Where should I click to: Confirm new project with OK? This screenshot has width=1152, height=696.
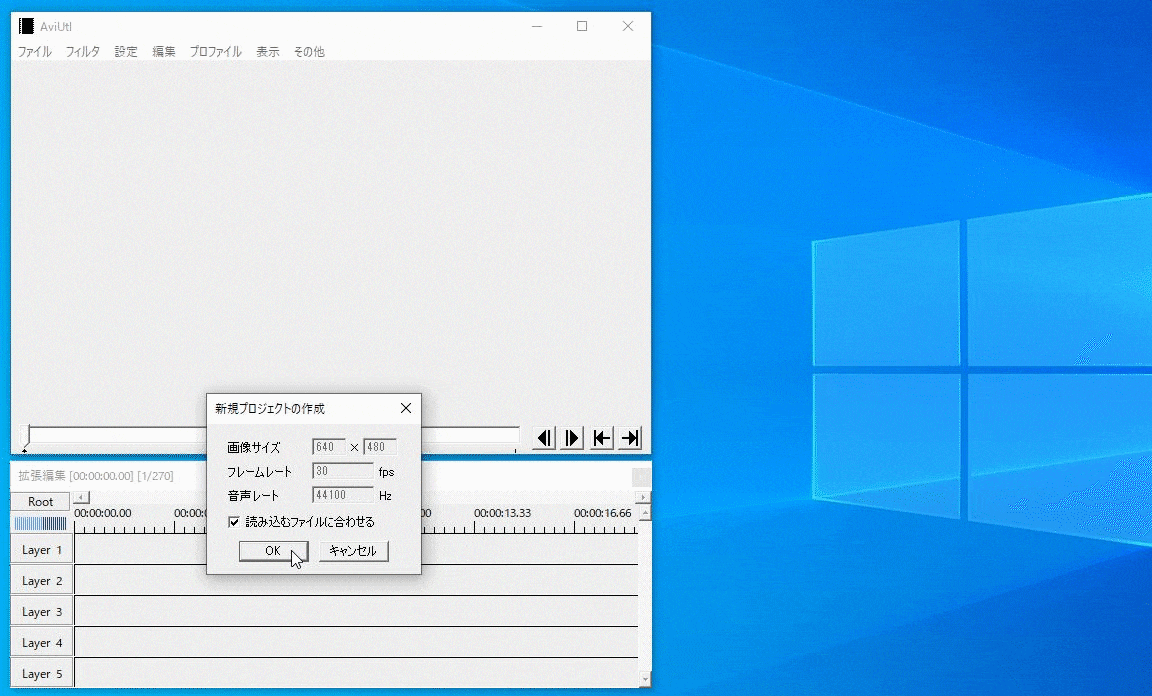click(273, 551)
